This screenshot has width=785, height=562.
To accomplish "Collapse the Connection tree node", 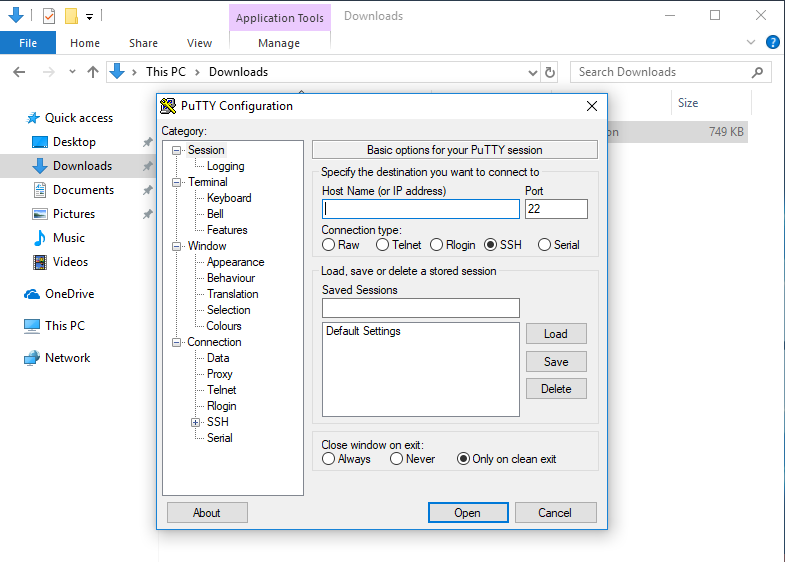I will point(176,342).
